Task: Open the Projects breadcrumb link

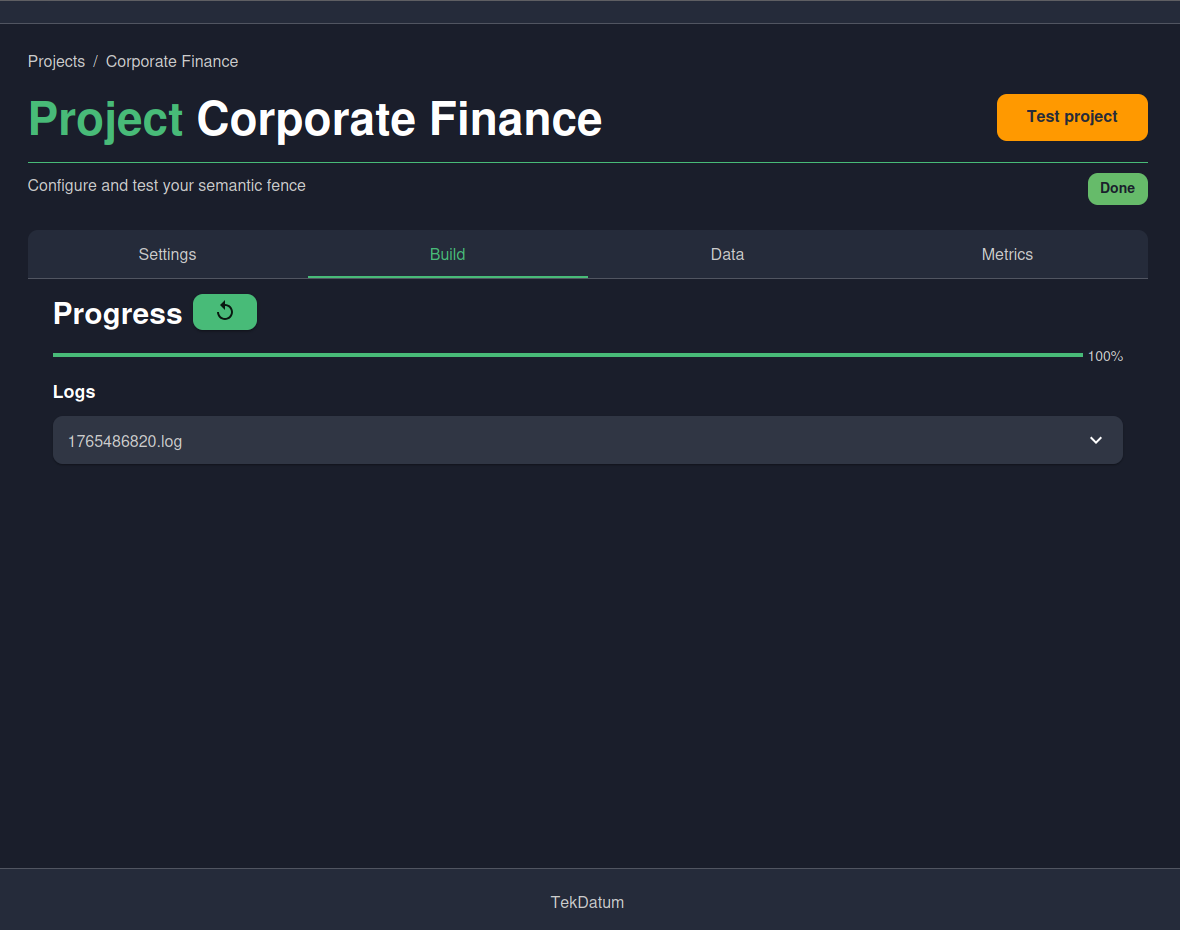Action: click(56, 61)
